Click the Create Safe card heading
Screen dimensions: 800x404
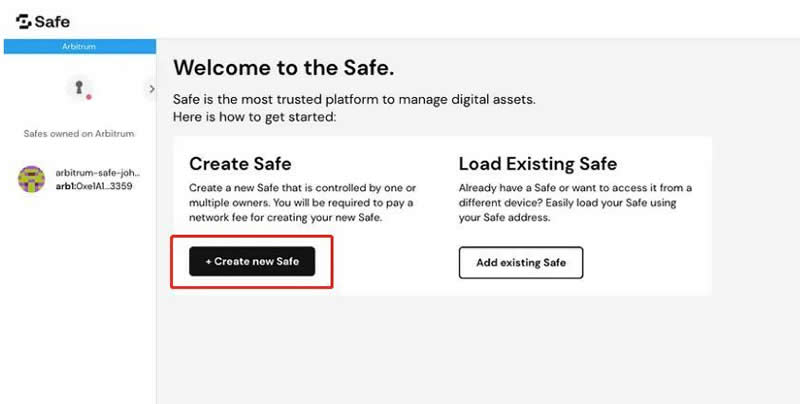coord(240,164)
